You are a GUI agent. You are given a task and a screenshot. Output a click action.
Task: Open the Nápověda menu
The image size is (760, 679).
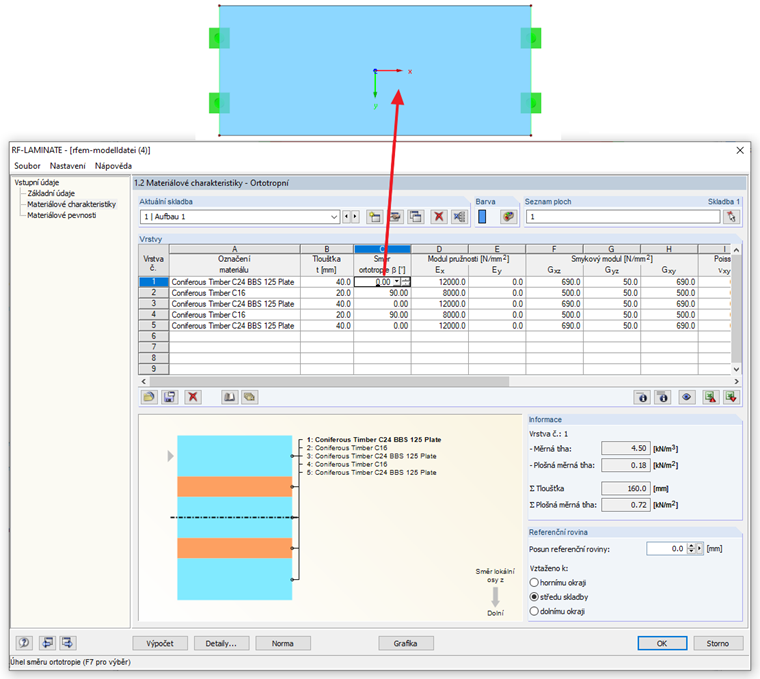tap(113, 166)
